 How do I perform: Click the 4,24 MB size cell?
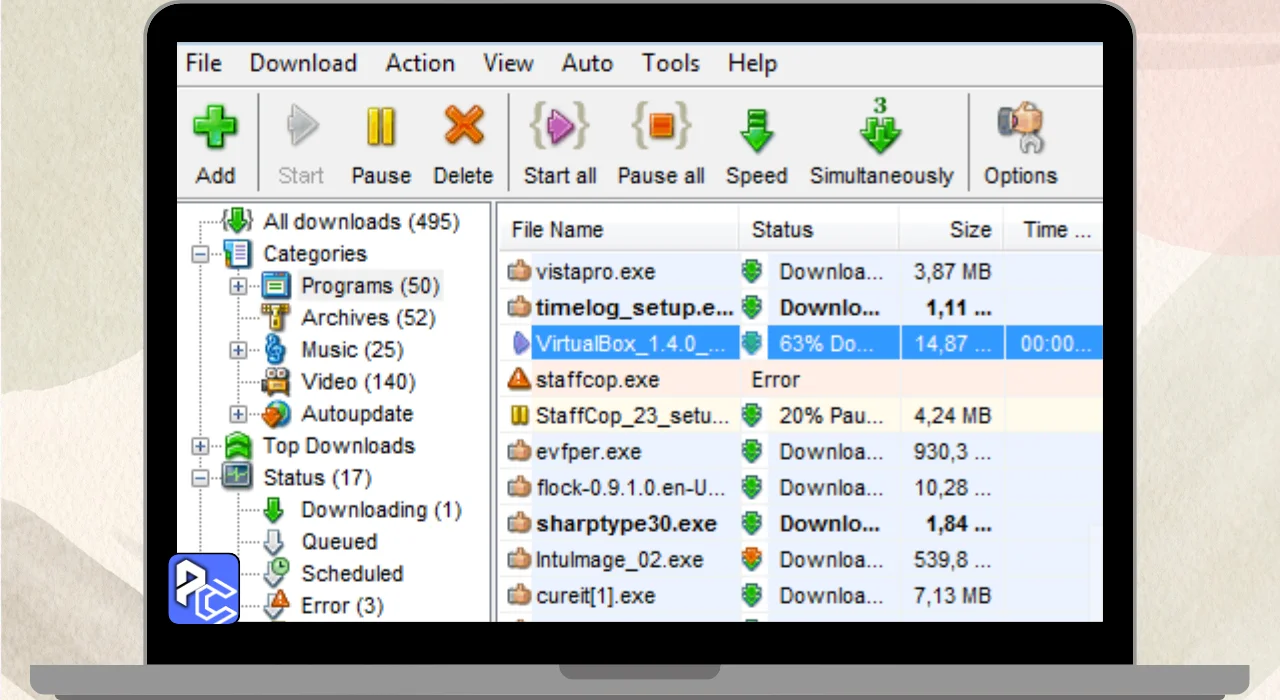951,416
